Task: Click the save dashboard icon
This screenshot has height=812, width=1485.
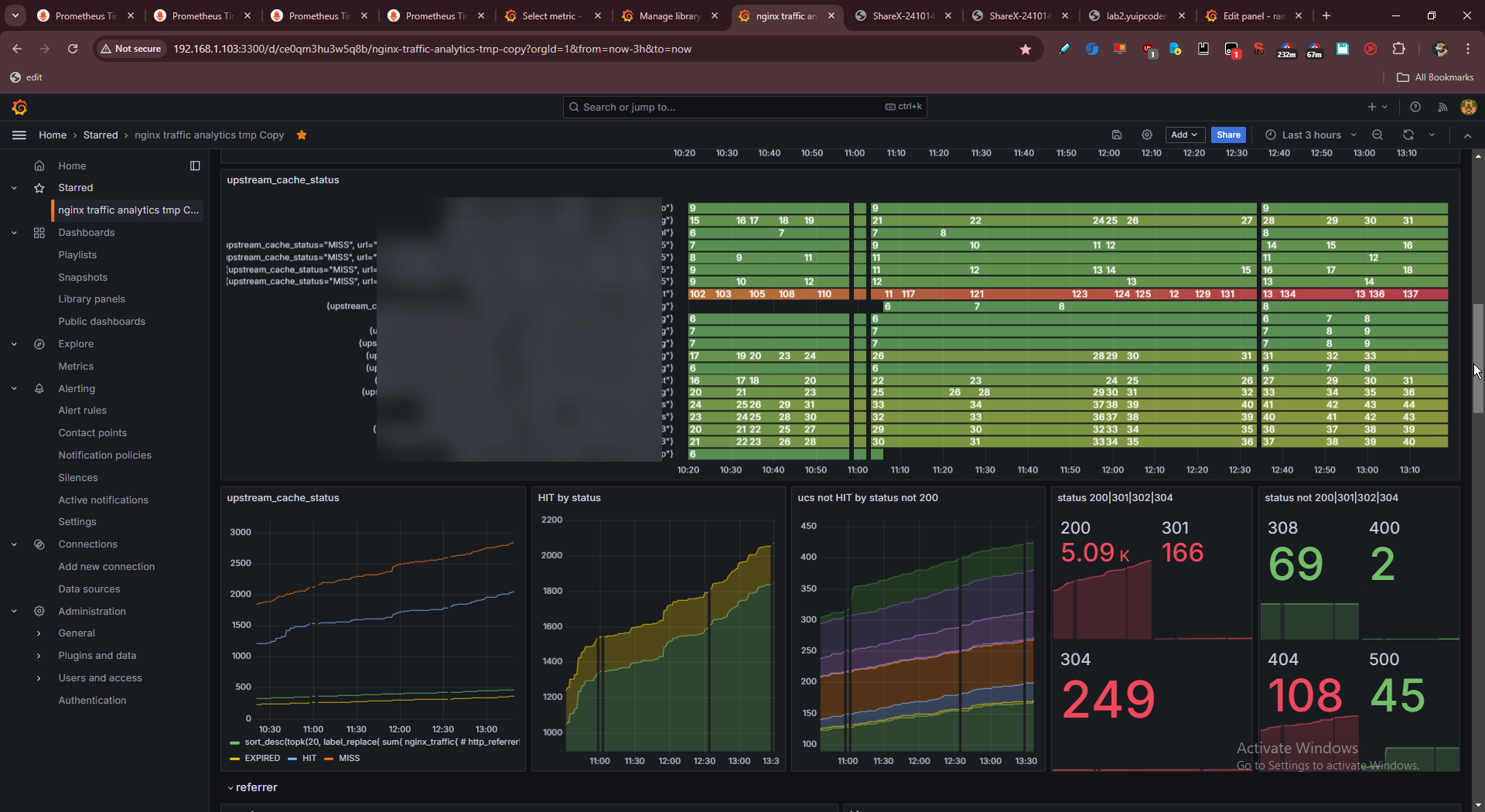Action: (1116, 135)
